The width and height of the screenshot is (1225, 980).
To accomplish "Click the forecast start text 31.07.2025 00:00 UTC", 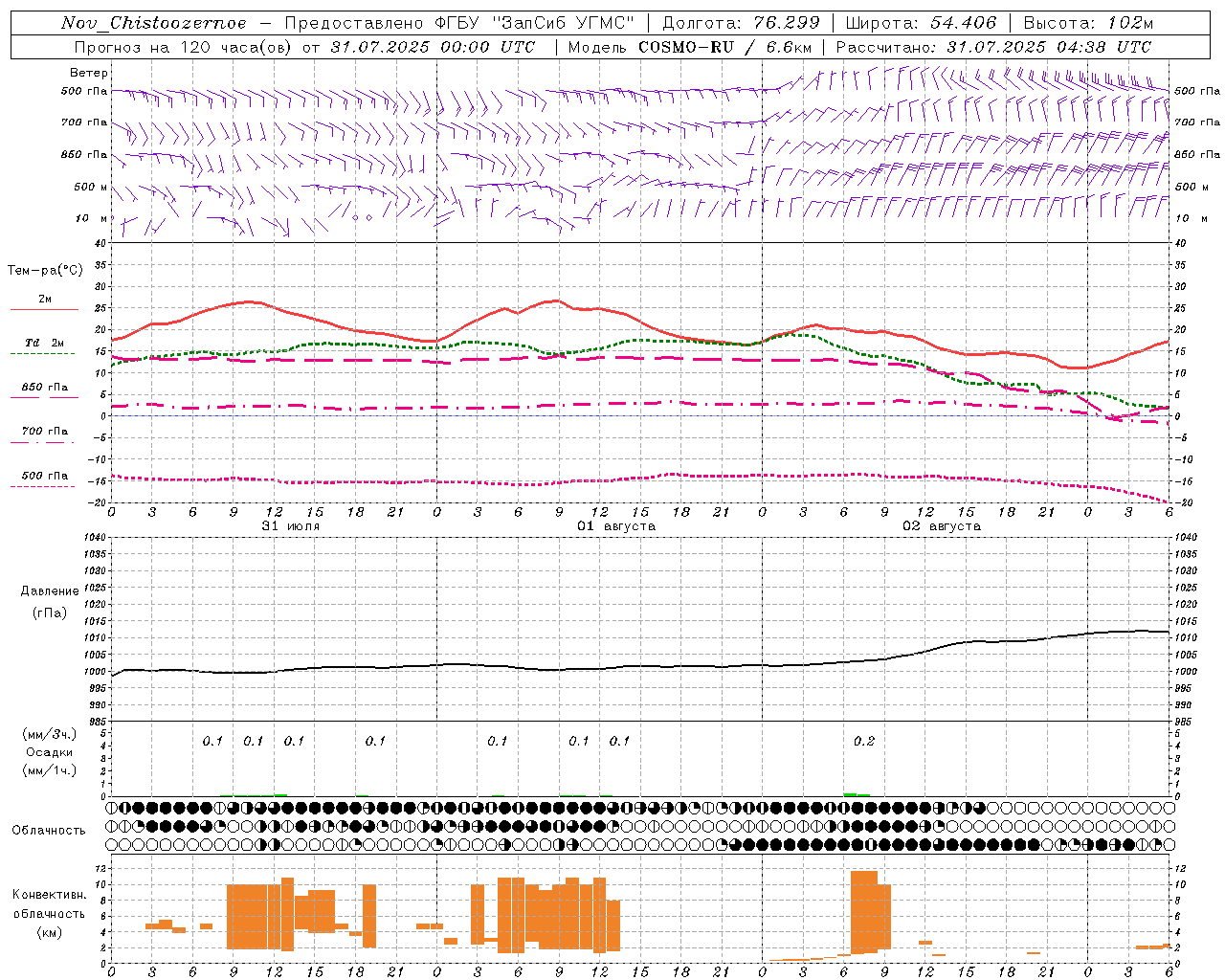I will (433, 47).
